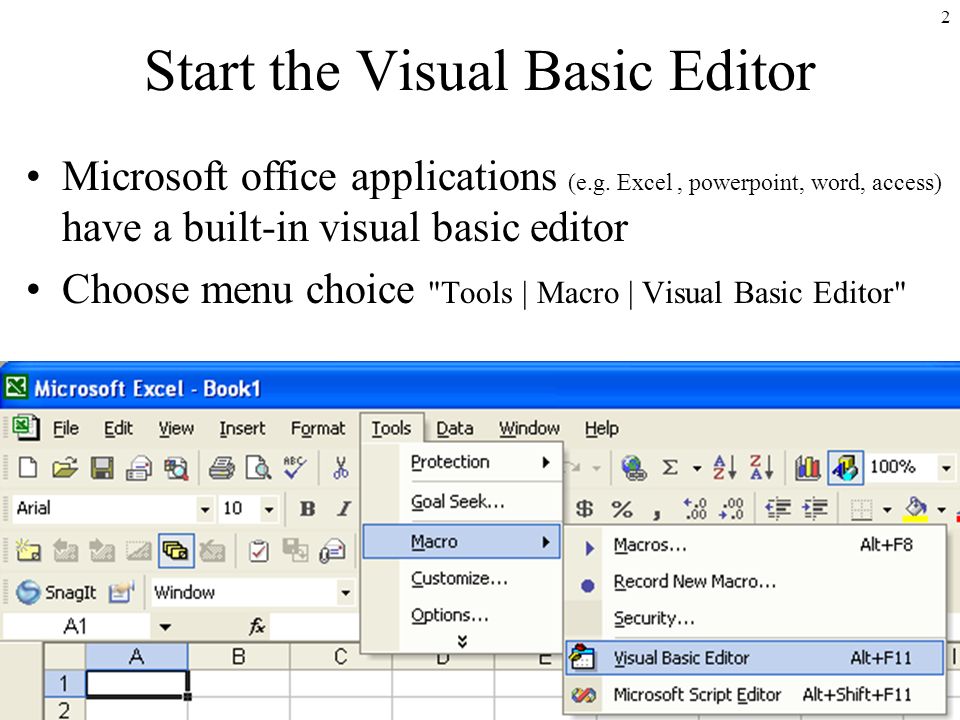Click the New workbook icon
Viewport: 960px width, 720px height.
tap(28, 468)
